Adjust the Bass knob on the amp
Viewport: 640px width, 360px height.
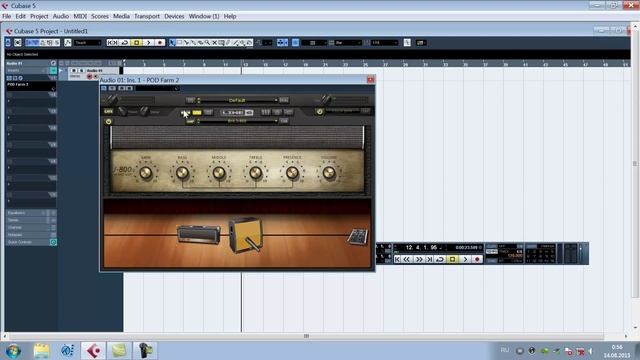tap(182, 173)
